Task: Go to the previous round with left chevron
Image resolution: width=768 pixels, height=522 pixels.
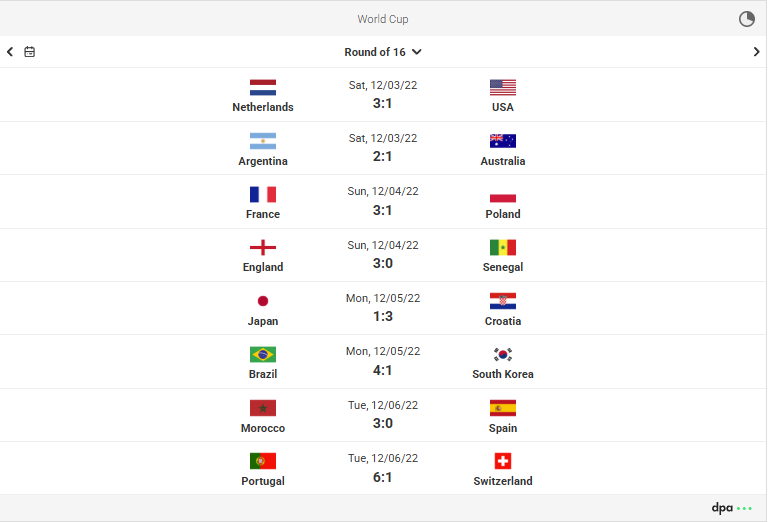Action: [10, 51]
